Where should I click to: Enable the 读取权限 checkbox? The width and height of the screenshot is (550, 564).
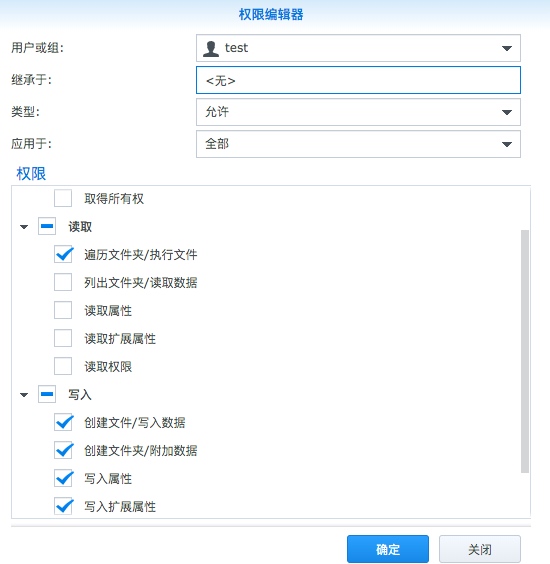pyautogui.click(x=63, y=366)
